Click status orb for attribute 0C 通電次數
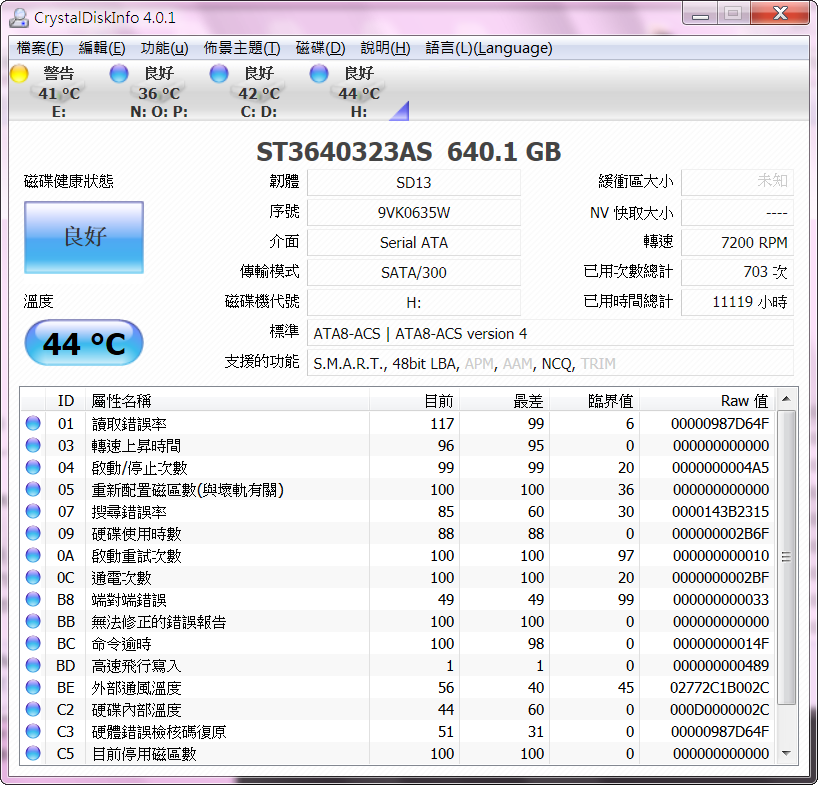Image resolution: width=818 pixels, height=785 pixels. (33, 577)
